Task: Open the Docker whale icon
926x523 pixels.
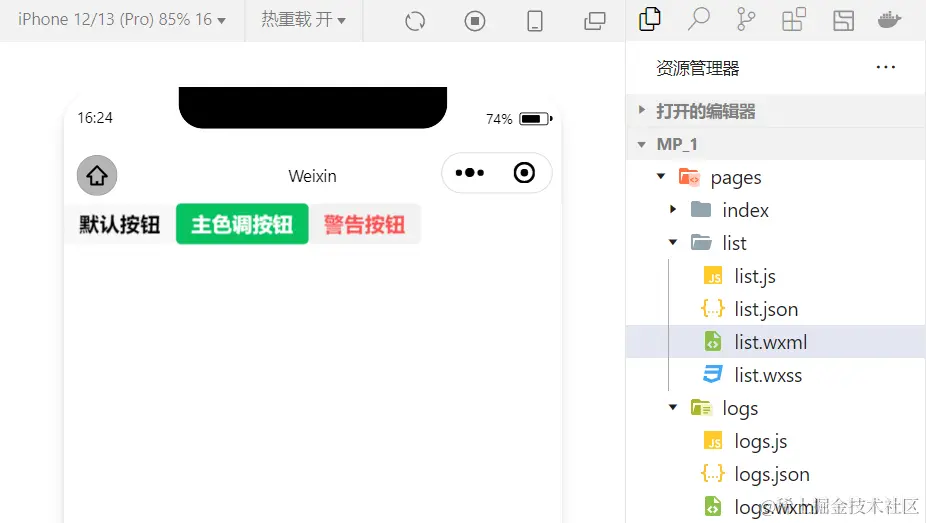Action: pos(889,20)
